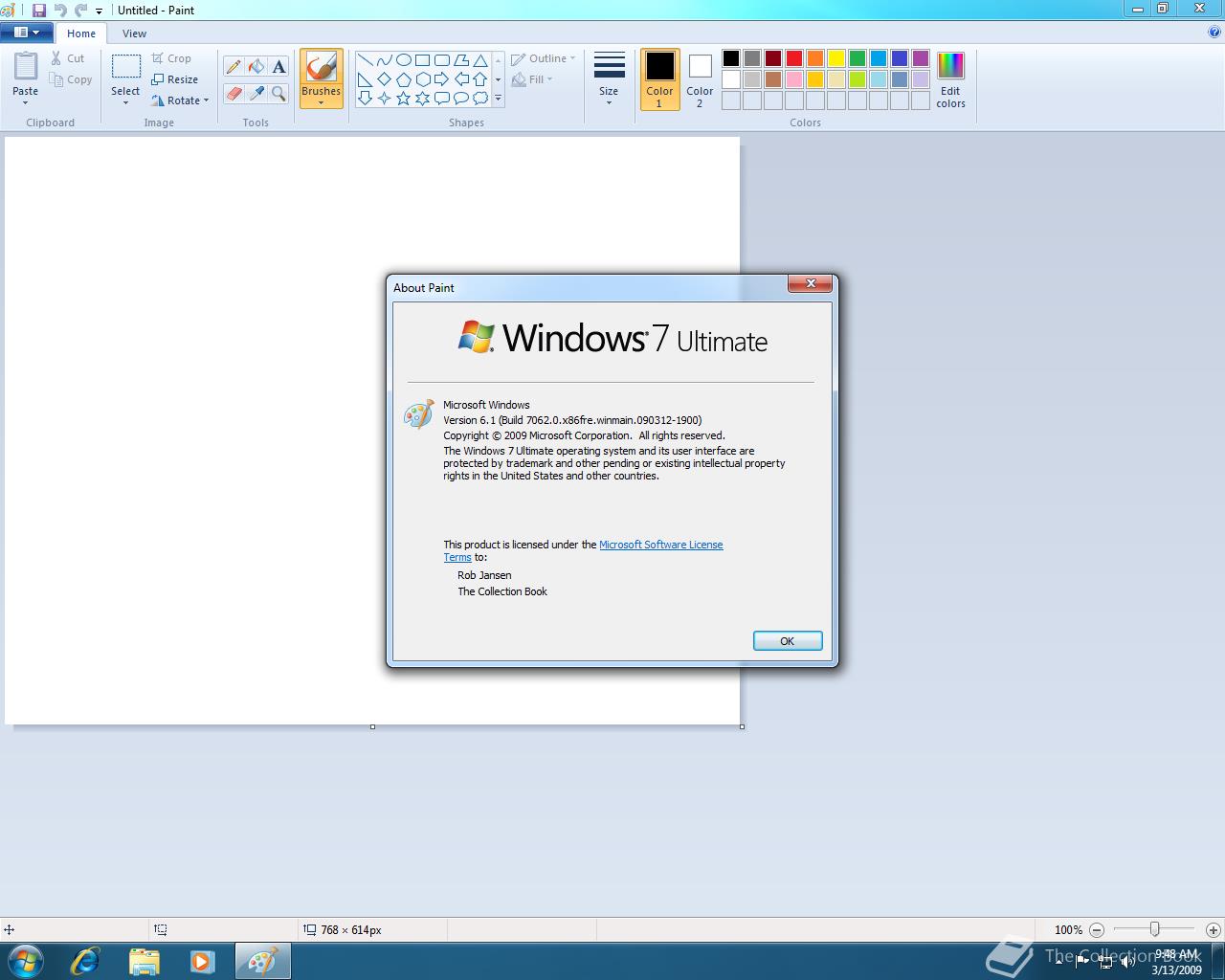
Task: Zoom in with the plus button
Action: pos(1213,929)
